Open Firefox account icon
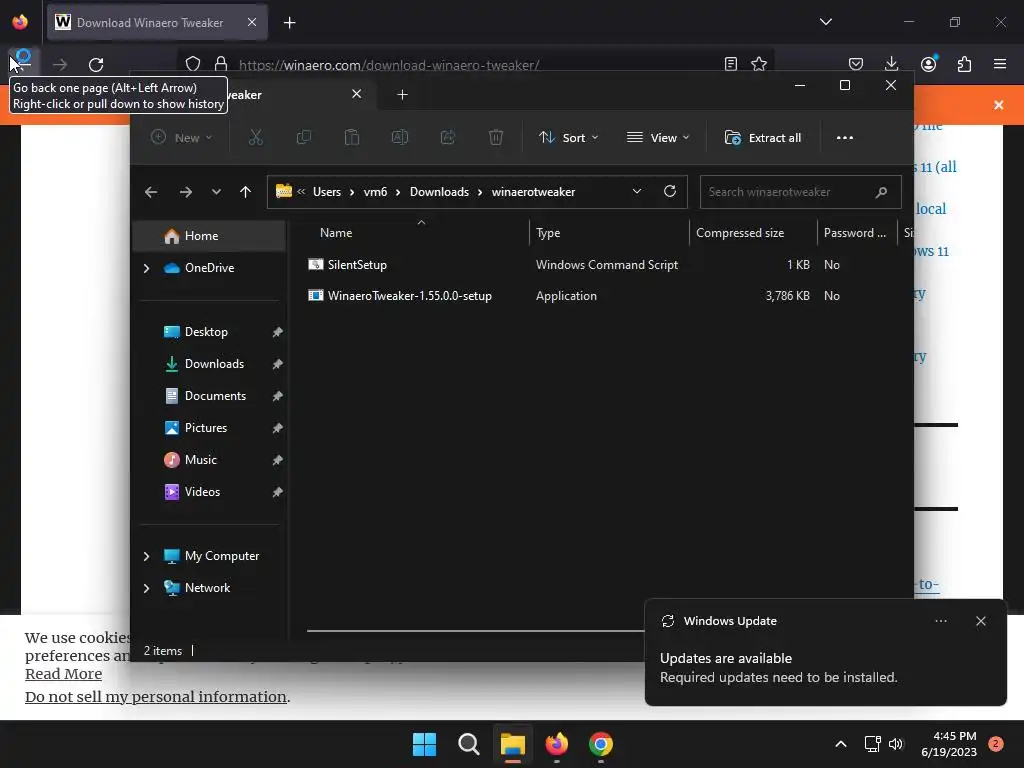The image size is (1024, 768). 928,64
